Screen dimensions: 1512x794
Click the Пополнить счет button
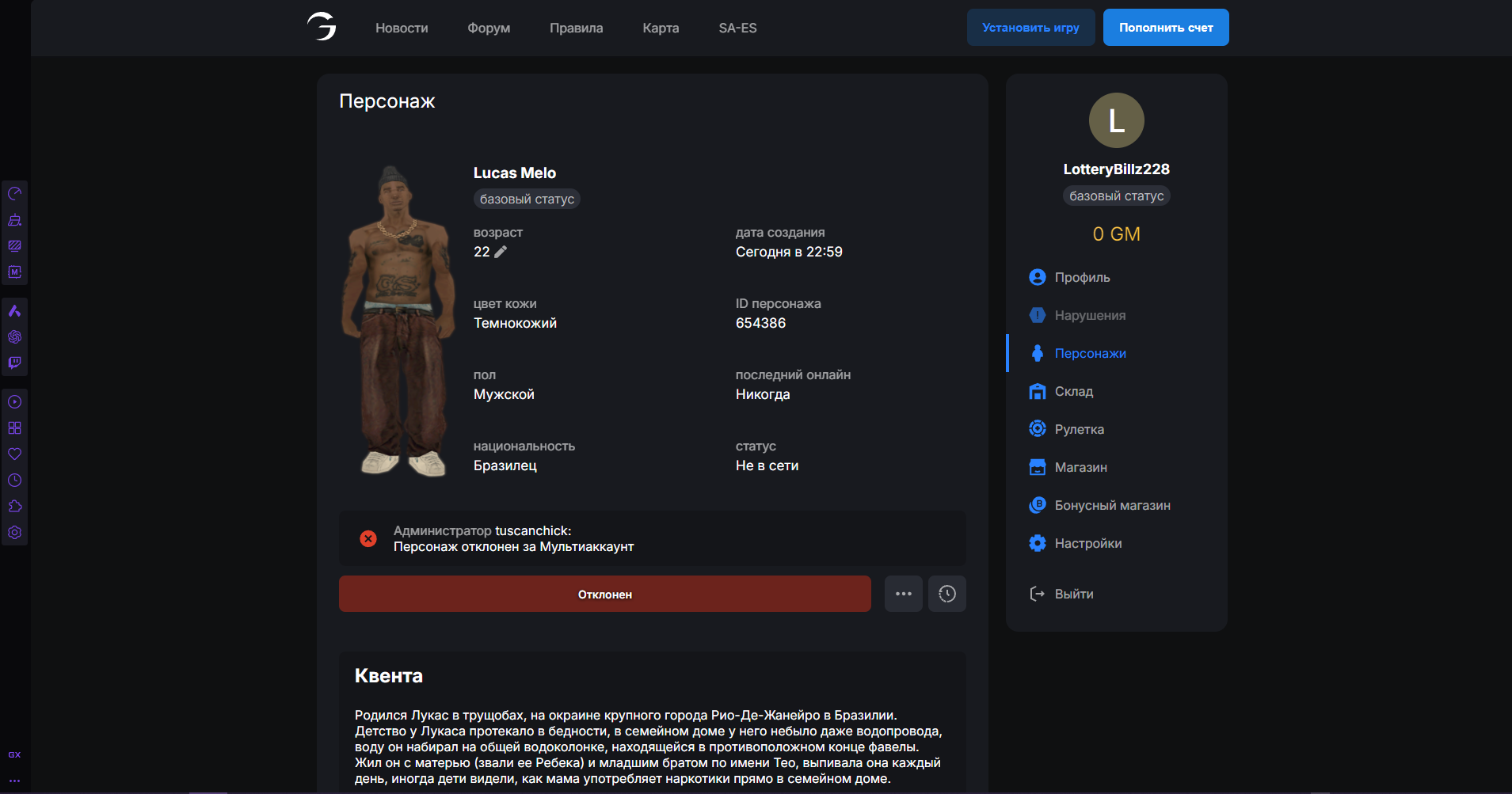coord(1166,27)
